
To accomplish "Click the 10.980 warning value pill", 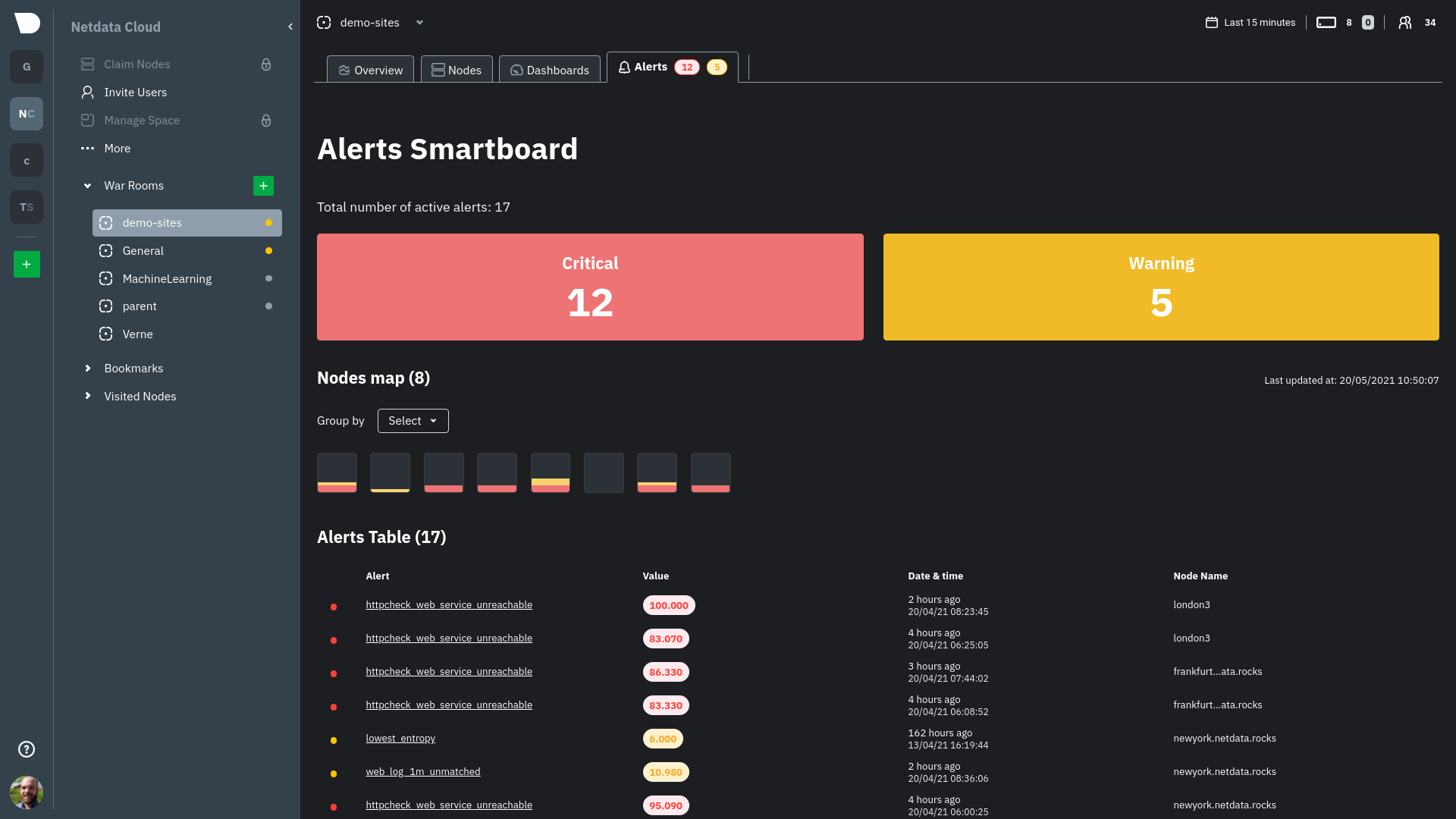I will pos(666,772).
